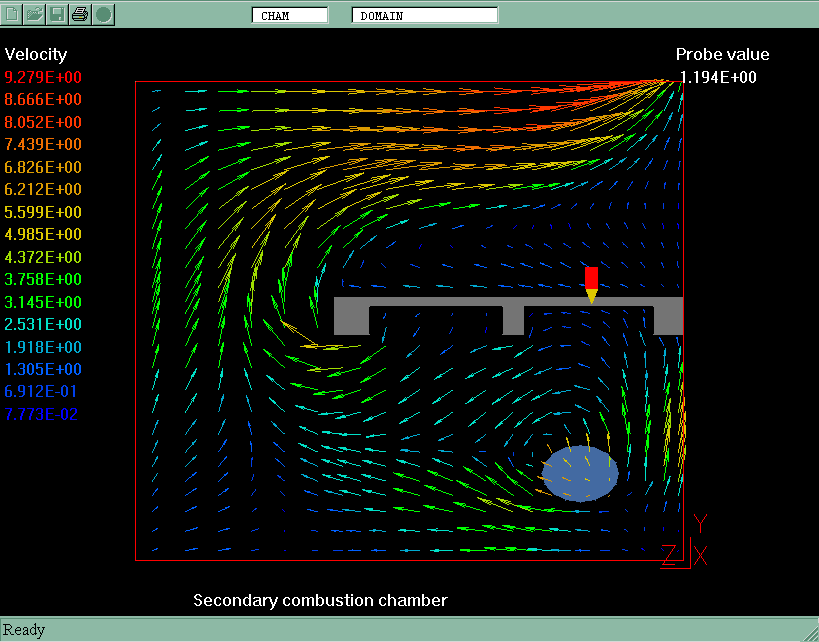This screenshot has width=819, height=642.
Task: Pick the 6.212E+00 orange legend entry
Action: pyautogui.click(x=43, y=189)
